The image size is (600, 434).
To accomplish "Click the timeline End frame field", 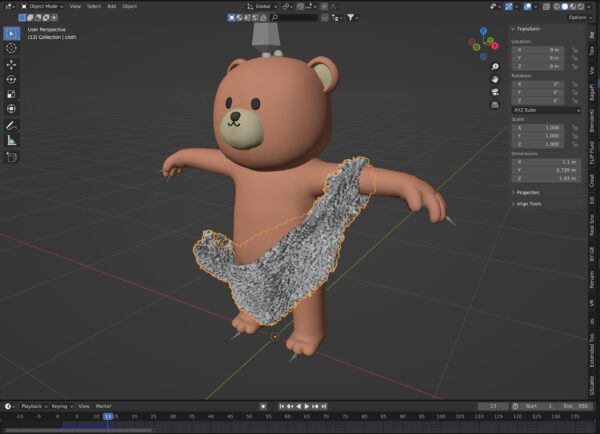I will click(573, 406).
